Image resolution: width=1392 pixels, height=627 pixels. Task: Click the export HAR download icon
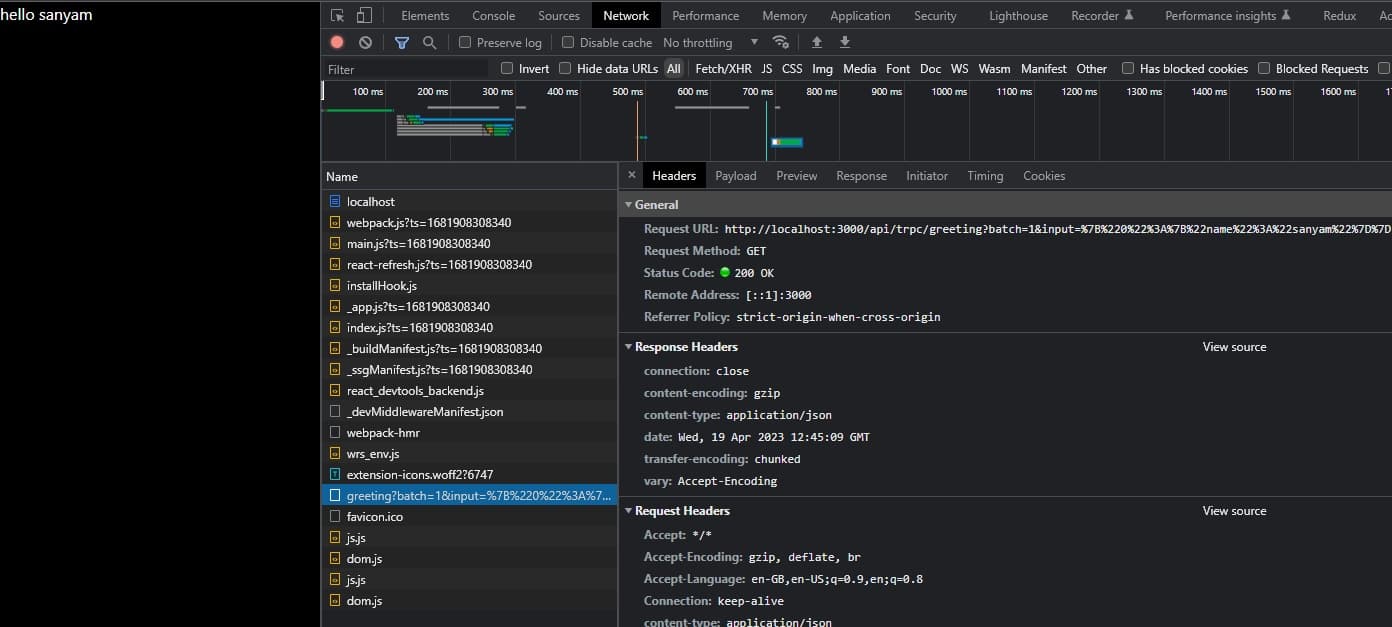[845, 42]
